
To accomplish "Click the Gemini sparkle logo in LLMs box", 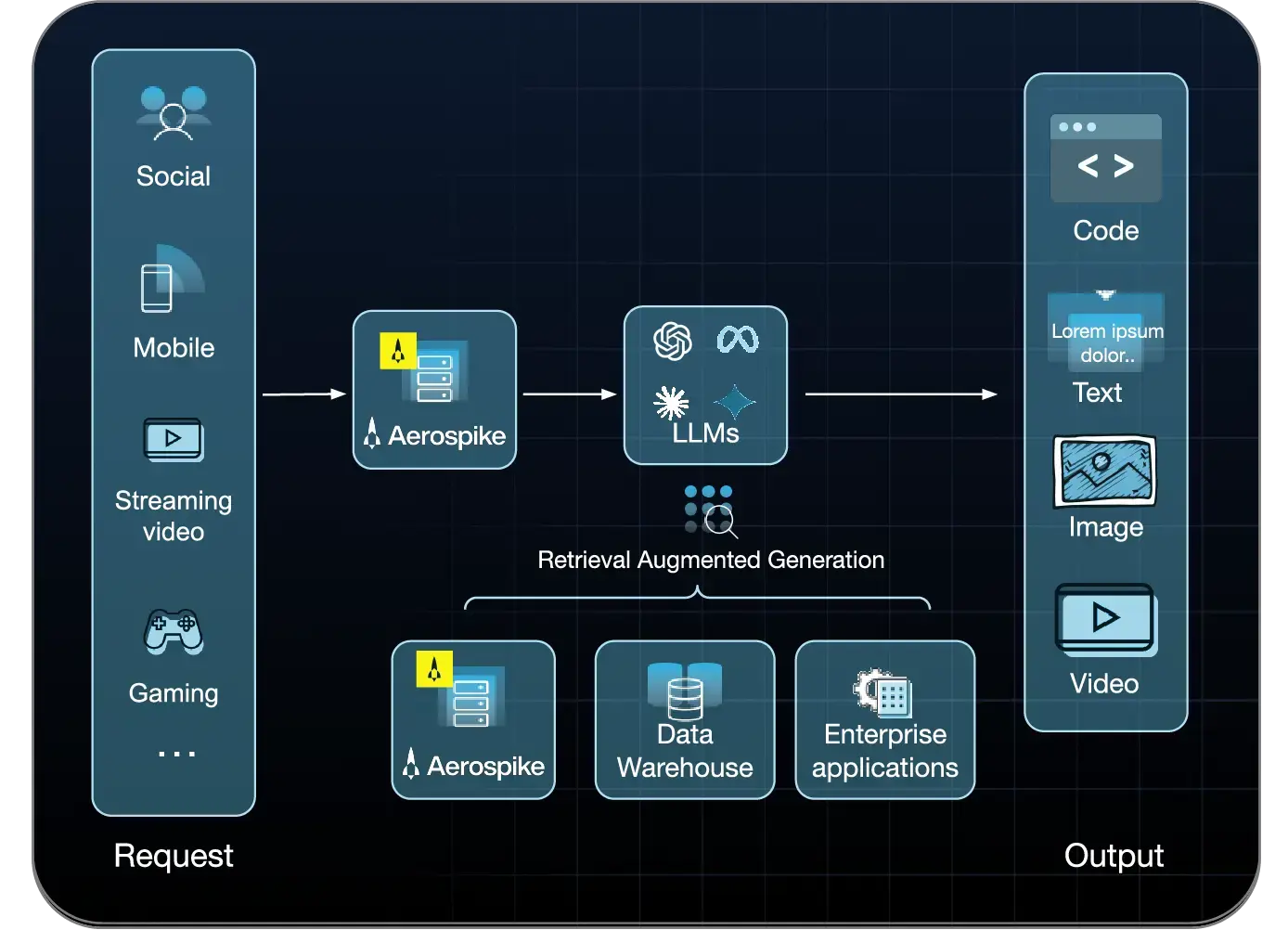I will [735, 402].
